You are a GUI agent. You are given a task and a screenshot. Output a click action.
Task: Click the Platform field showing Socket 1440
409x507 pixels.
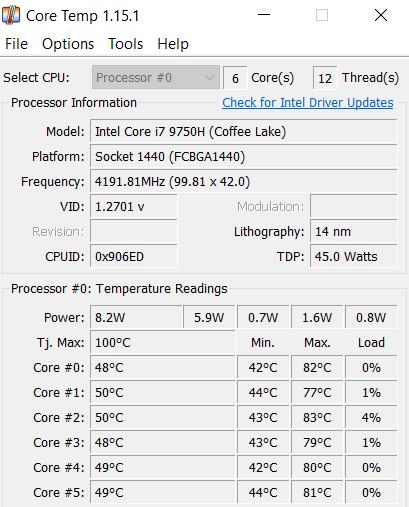[x=244, y=156]
